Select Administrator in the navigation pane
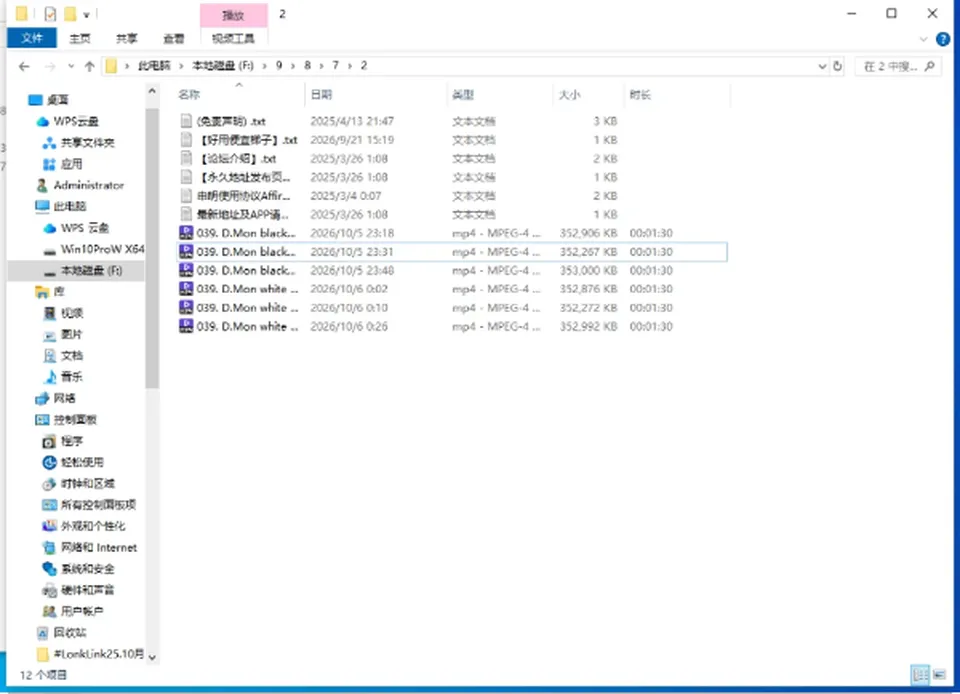960x694 pixels. 89,185
